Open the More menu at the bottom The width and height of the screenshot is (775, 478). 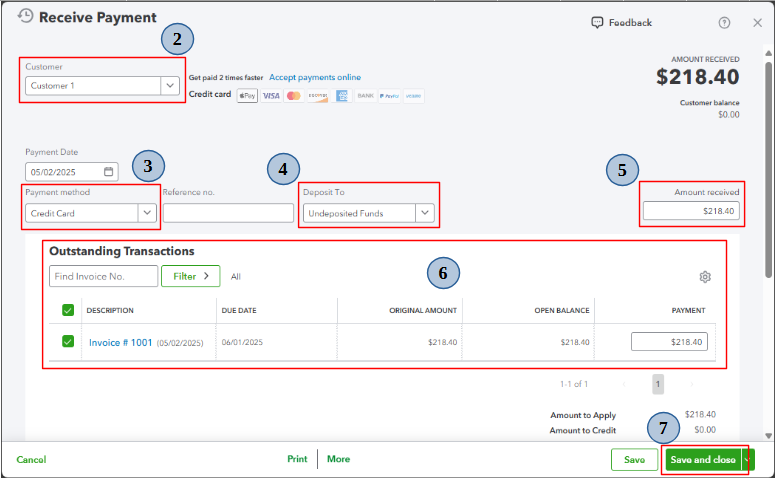point(338,459)
